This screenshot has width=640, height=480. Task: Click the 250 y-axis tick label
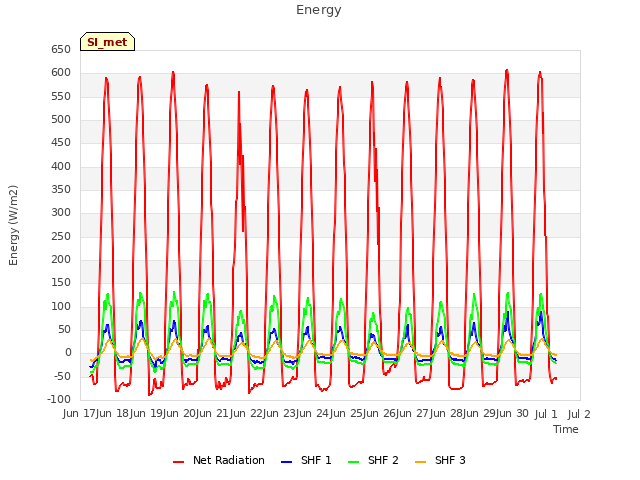click(61, 237)
